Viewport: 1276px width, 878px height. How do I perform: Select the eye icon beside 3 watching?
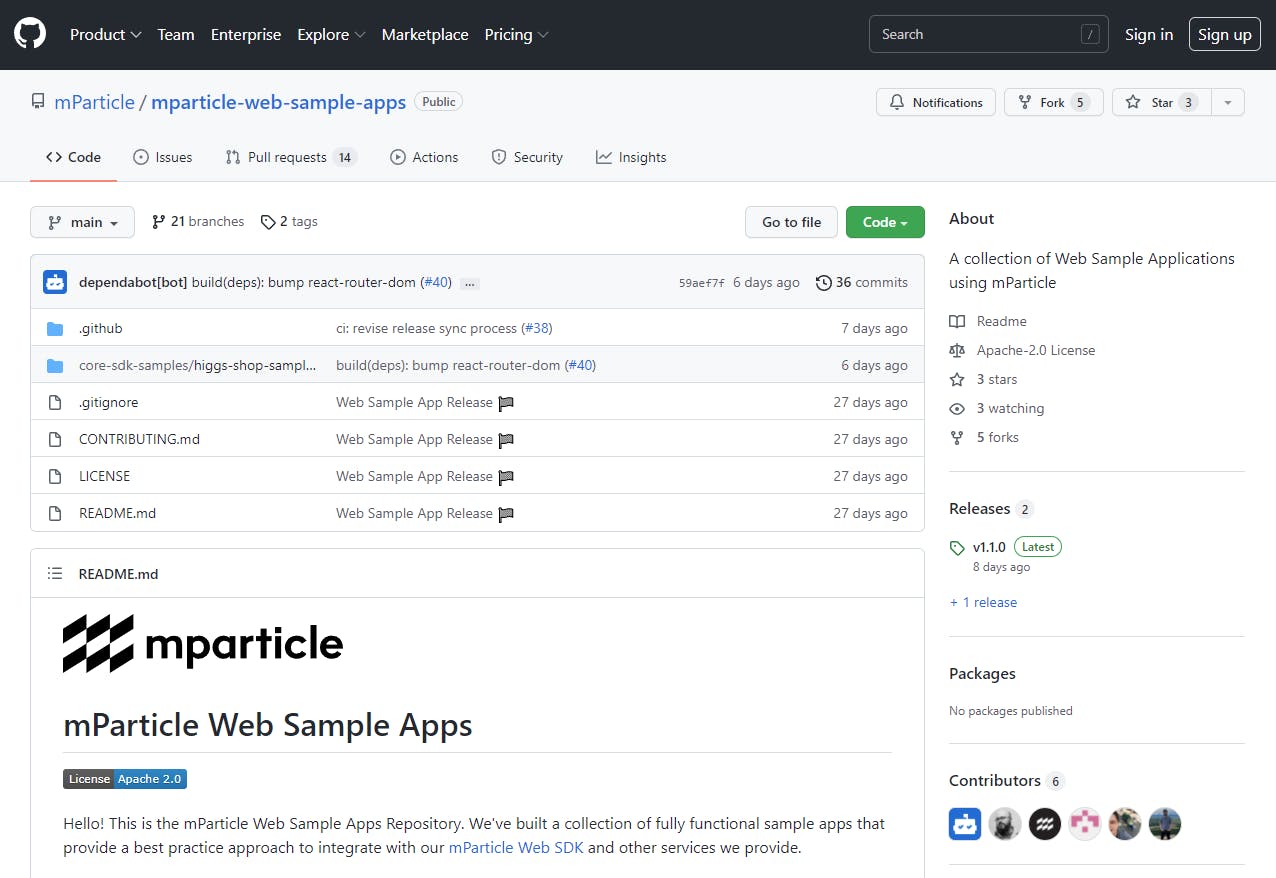point(957,408)
